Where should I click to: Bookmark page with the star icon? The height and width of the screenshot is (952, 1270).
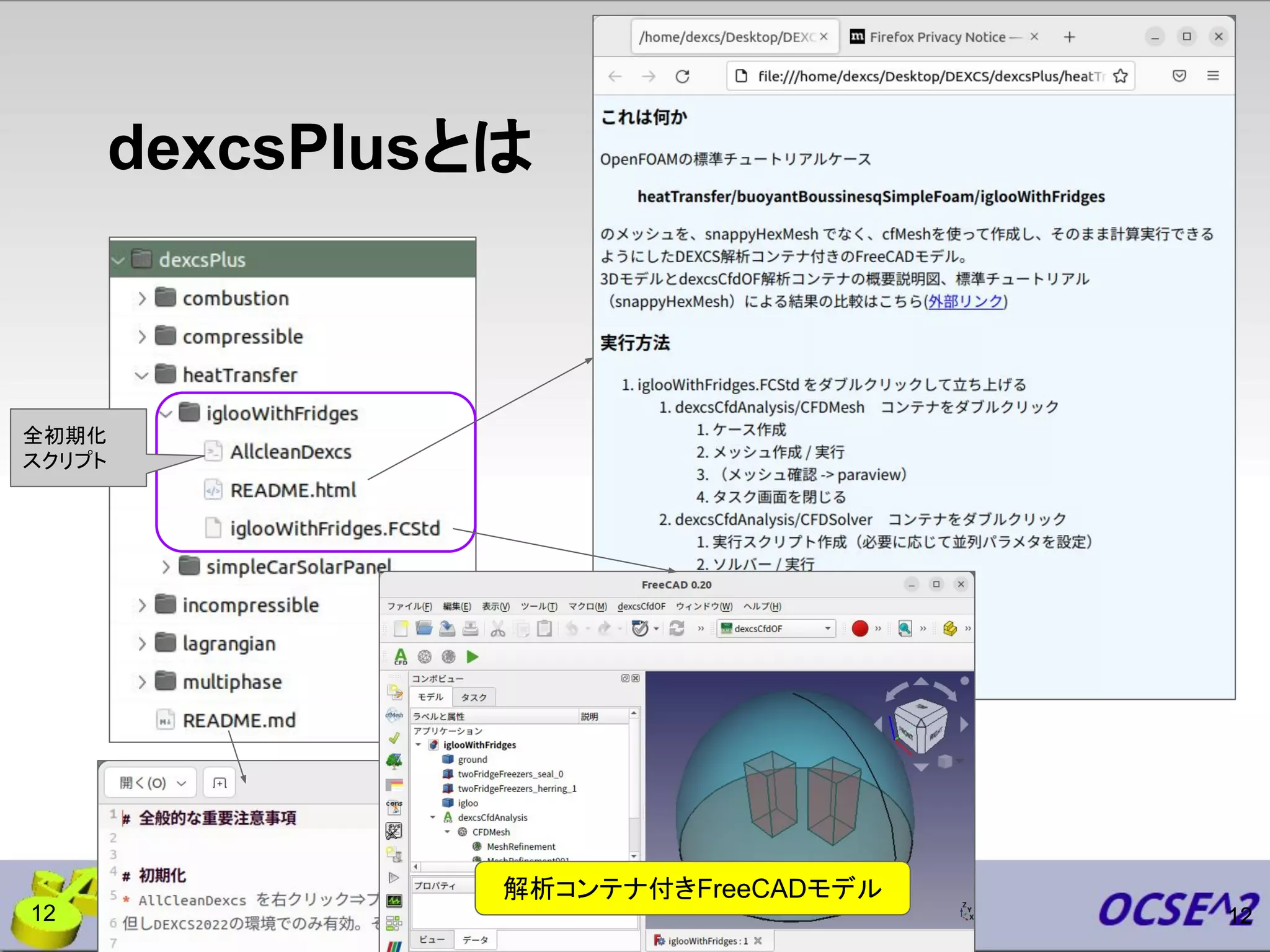point(1120,76)
